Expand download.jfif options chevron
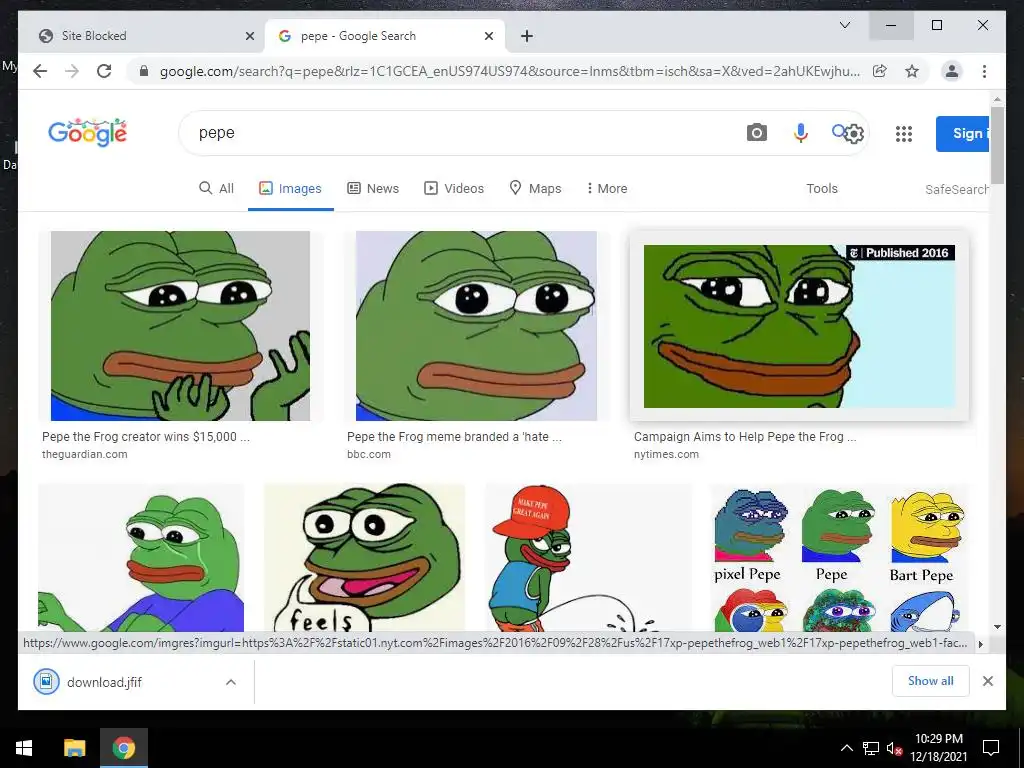This screenshot has height=768, width=1024. 231,682
